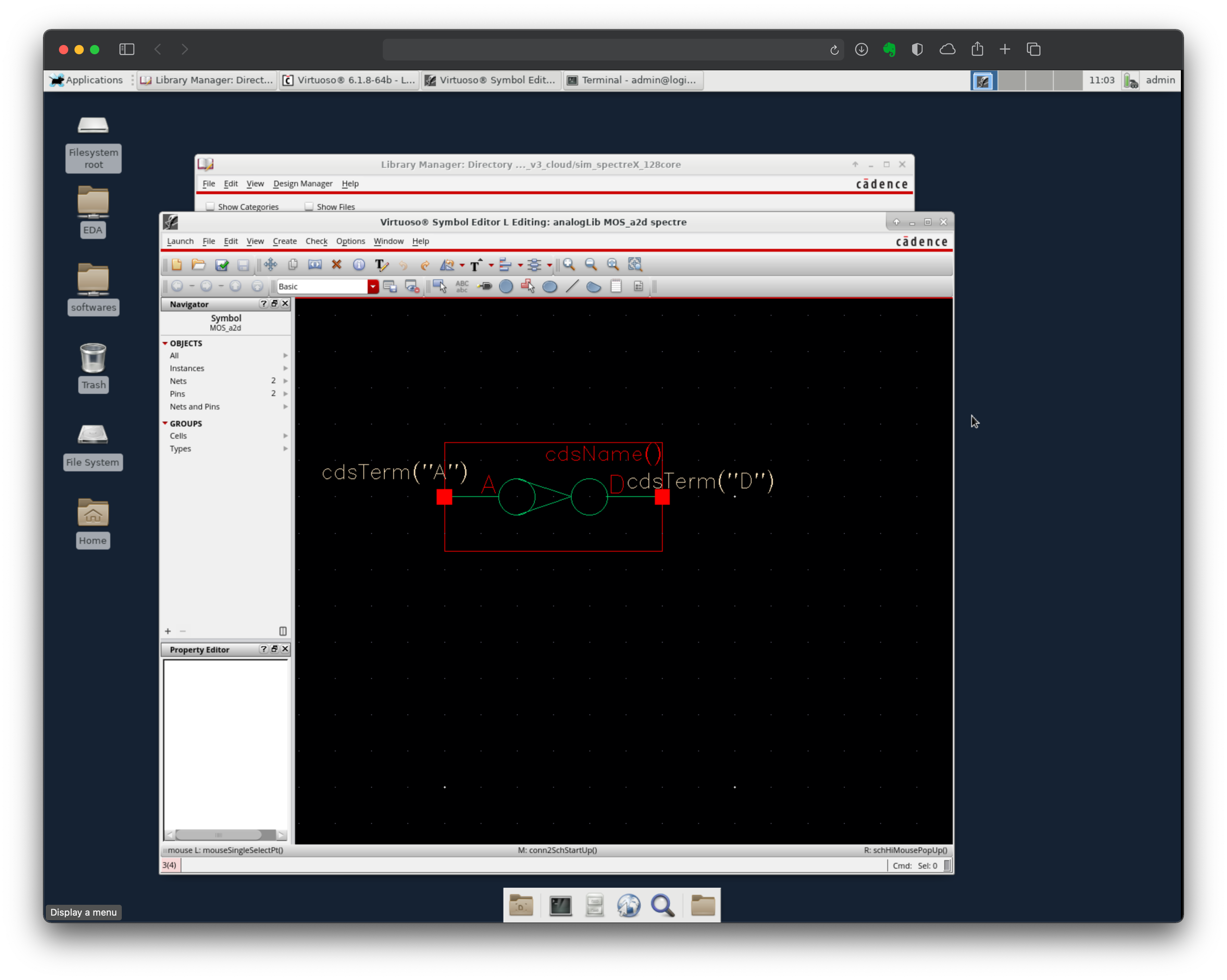Select the Move tool icon

[x=270, y=264]
